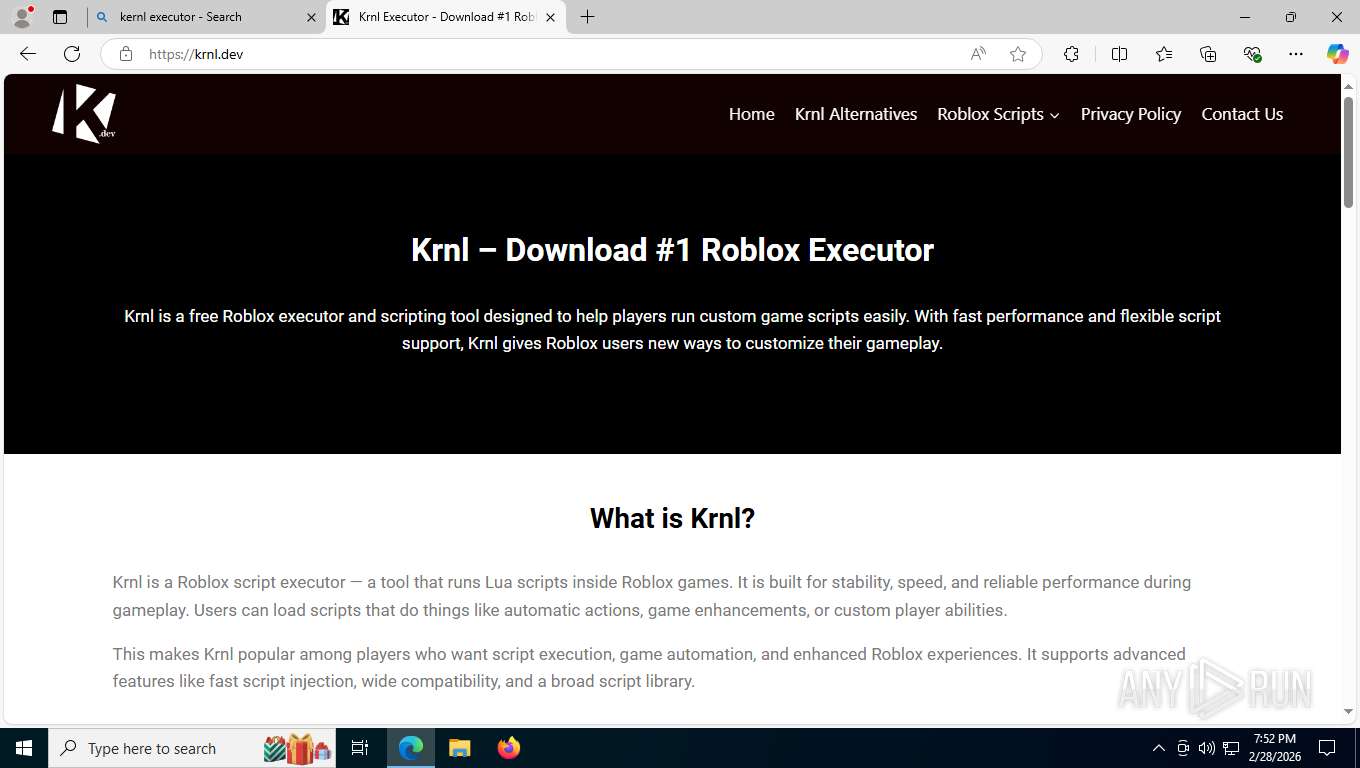This screenshot has width=1360, height=768.
Task: Open network status tray icon
Action: coord(1231,748)
